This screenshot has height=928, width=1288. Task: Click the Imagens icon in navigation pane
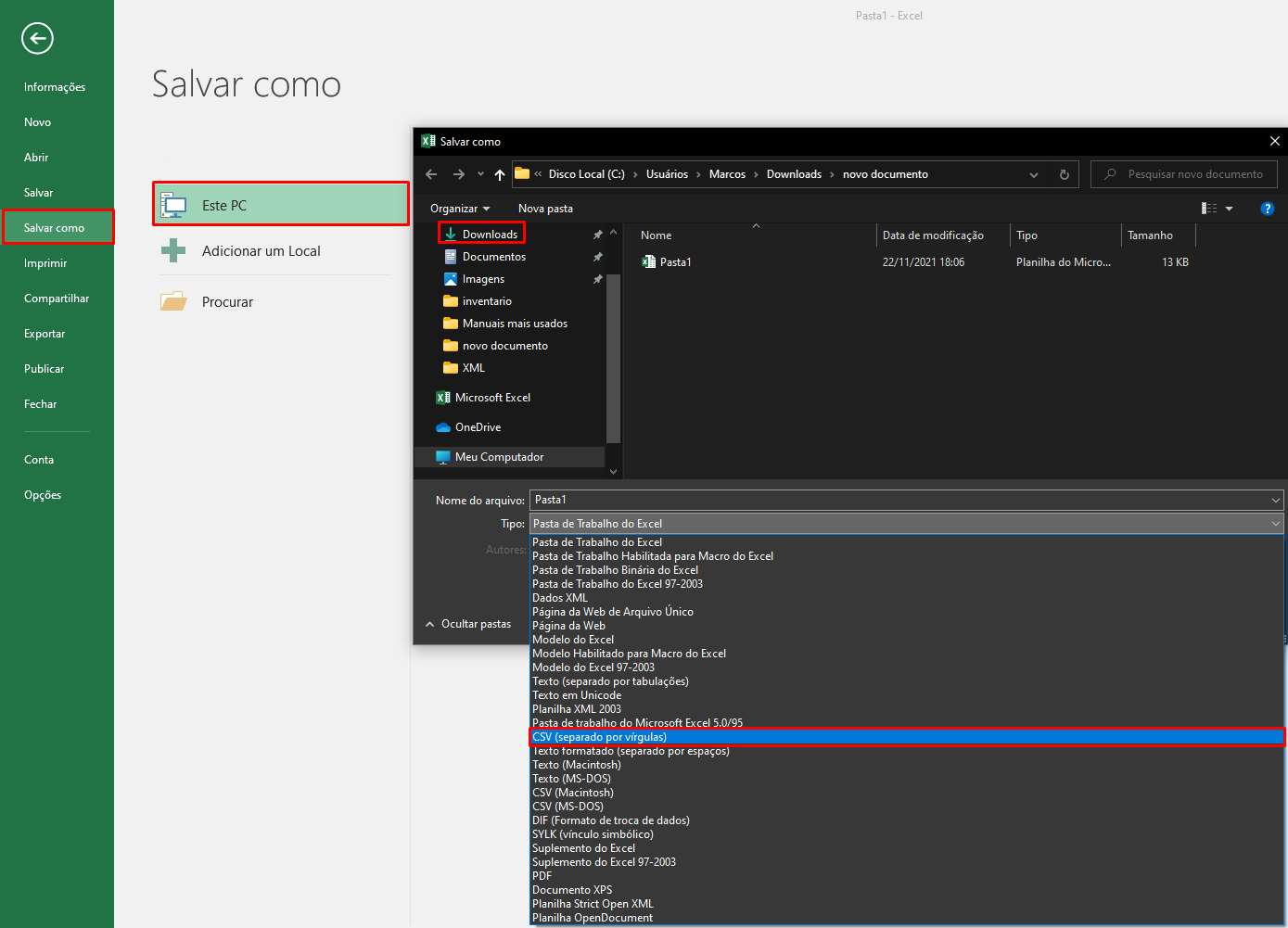click(451, 279)
